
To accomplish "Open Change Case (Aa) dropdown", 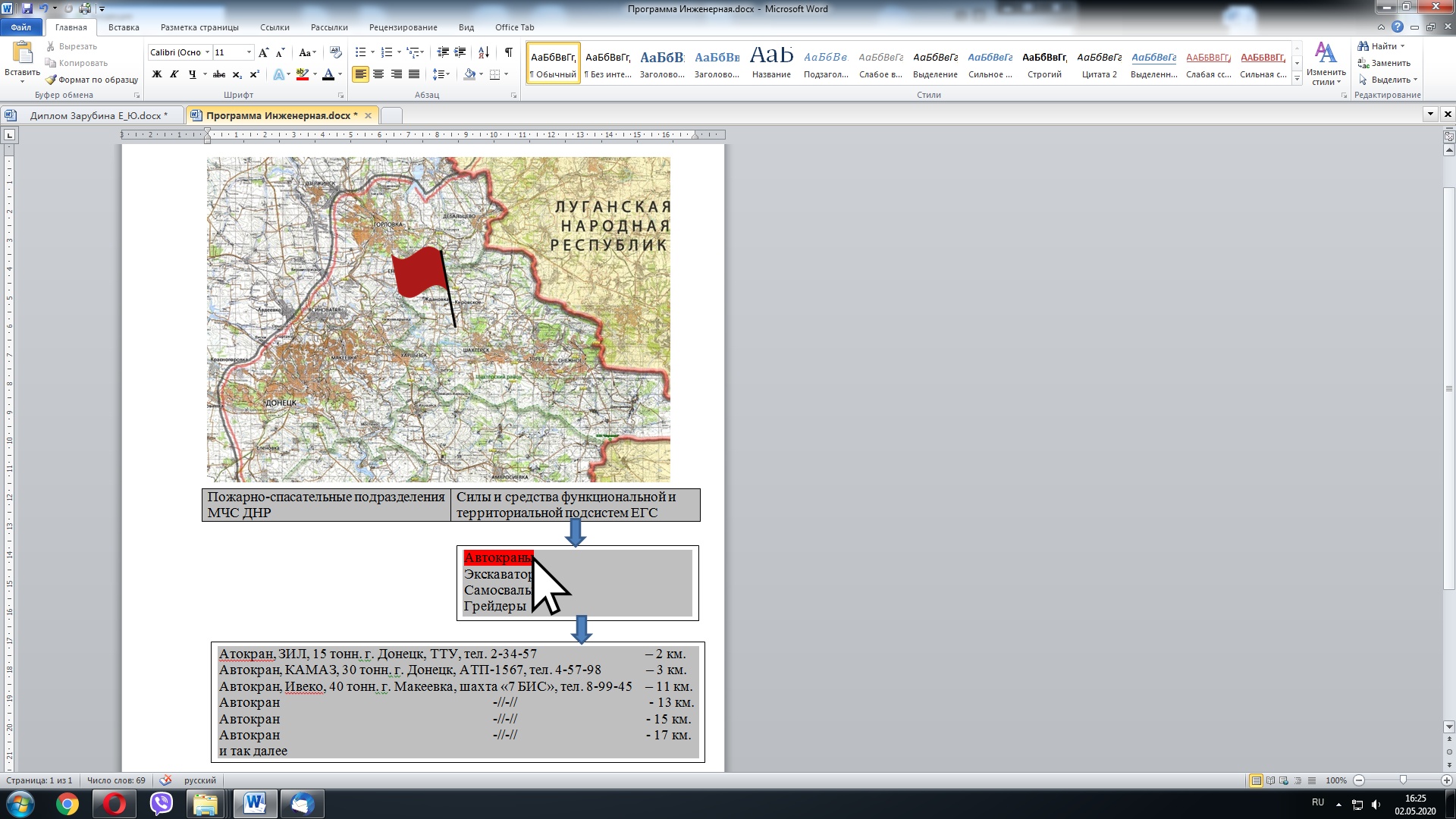I will pyautogui.click(x=307, y=52).
